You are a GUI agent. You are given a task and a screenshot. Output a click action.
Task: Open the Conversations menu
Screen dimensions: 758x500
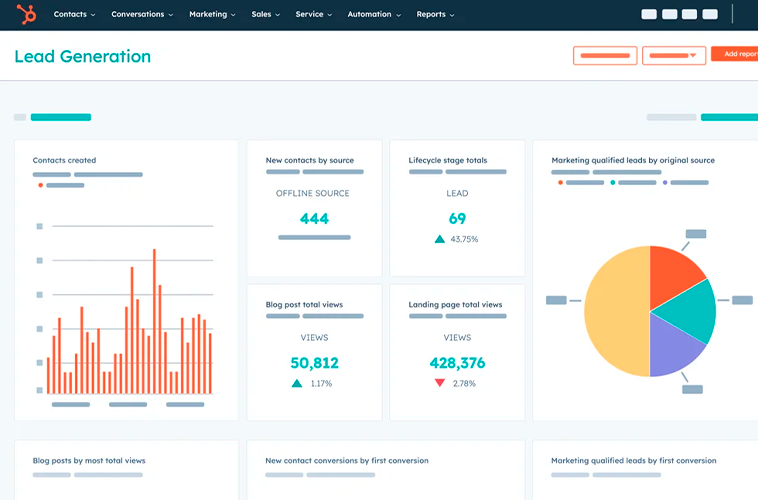point(142,15)
